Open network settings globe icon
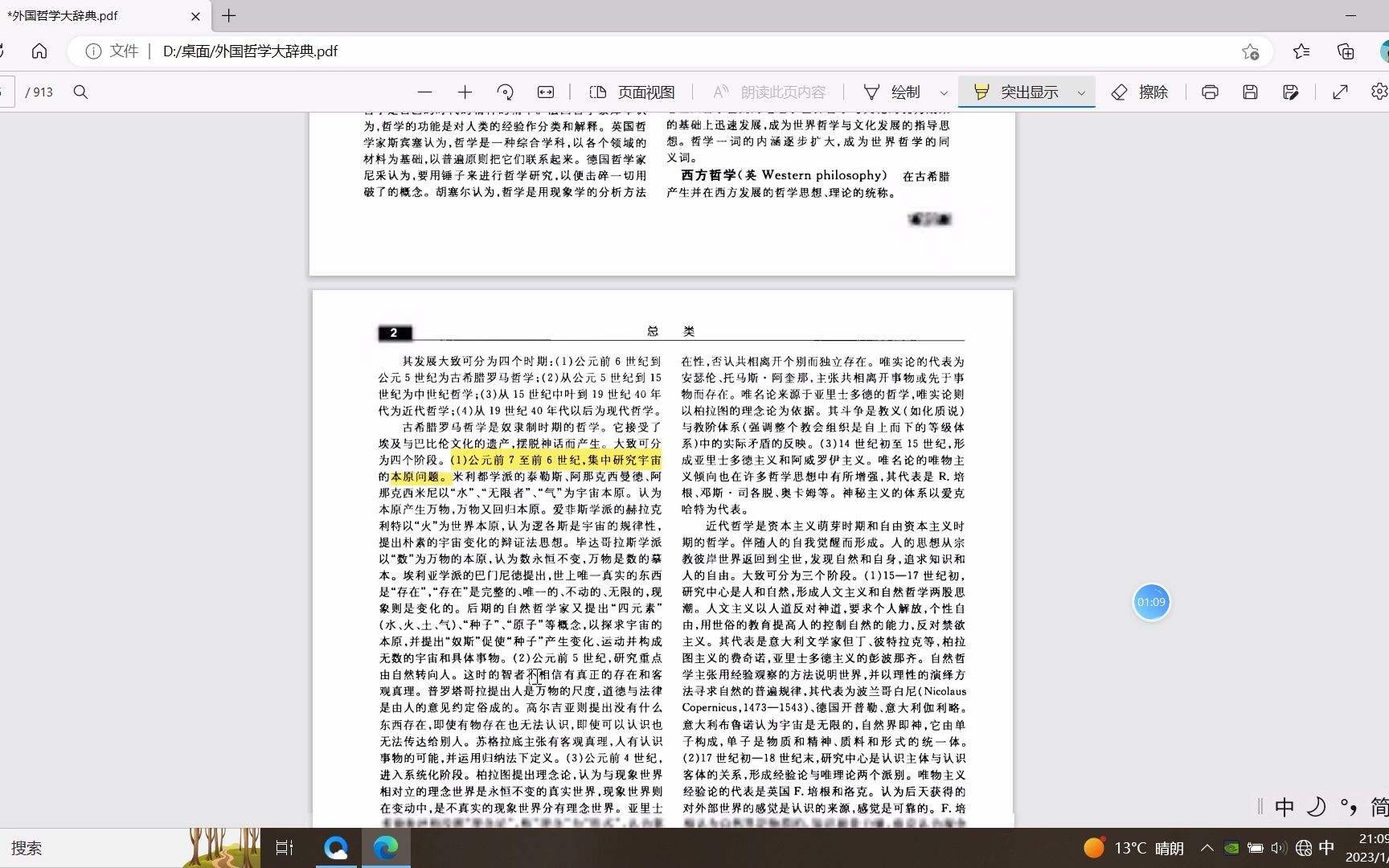The image size is (1389, 868). [1304, 848]
